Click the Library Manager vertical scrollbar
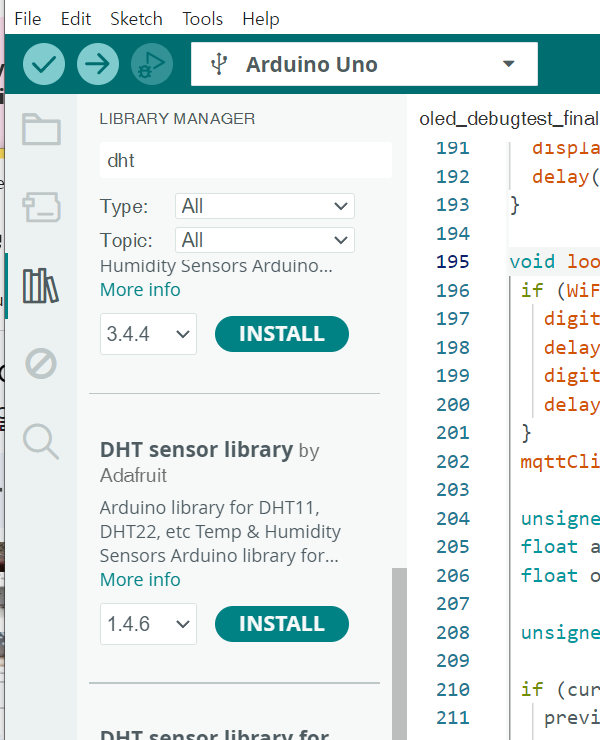 (x=399, y=654)
